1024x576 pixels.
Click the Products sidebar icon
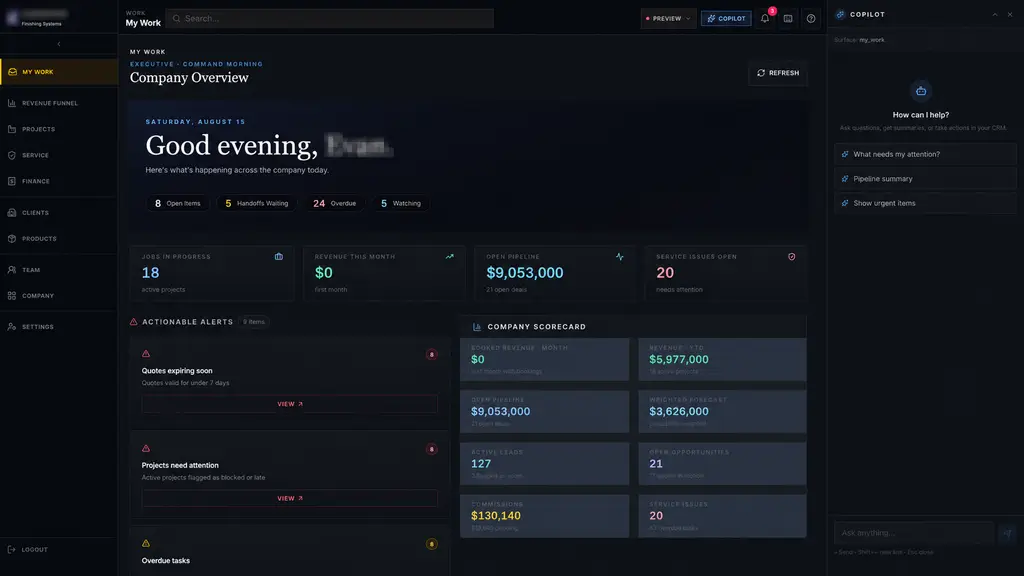(x=12, y=239)
